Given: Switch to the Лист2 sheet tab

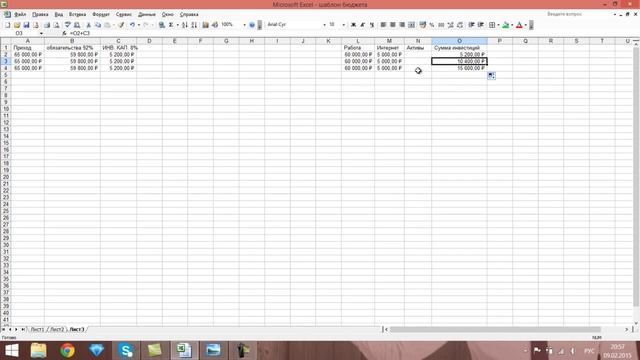Looking at the screenshot, I should [x=57, y=329].
